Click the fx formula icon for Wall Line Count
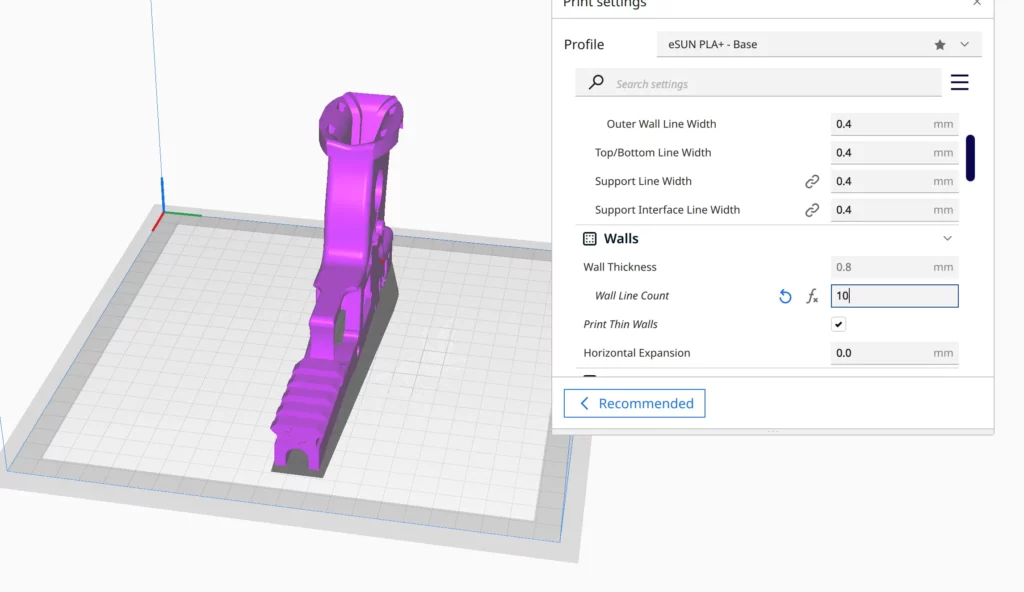1024x592 pixels. point(812,296)
